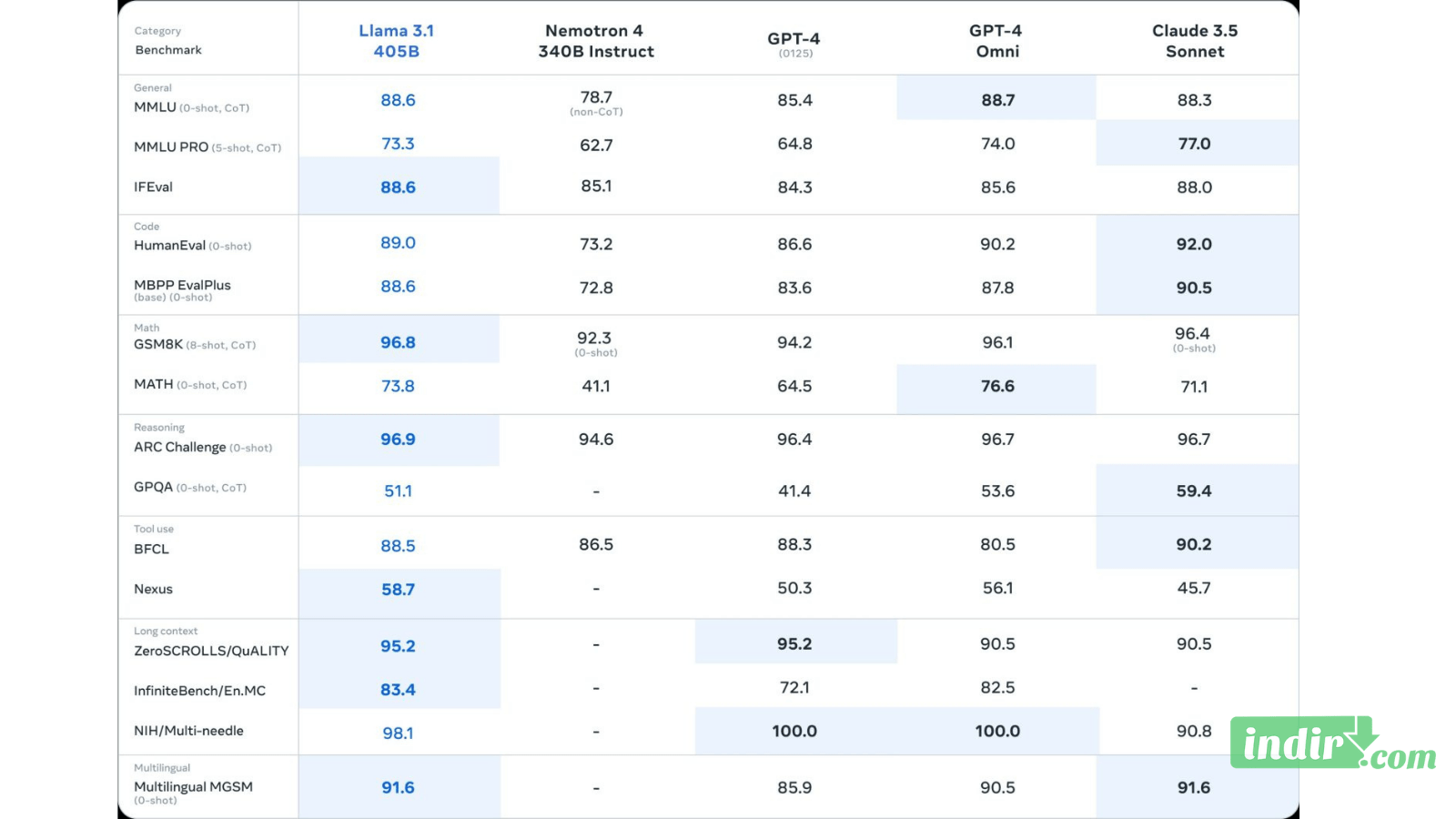Screen dimensions: 1456x819
Task: Select Llama's 58.7 Nexus score
Action: click(x=398, y=590)
